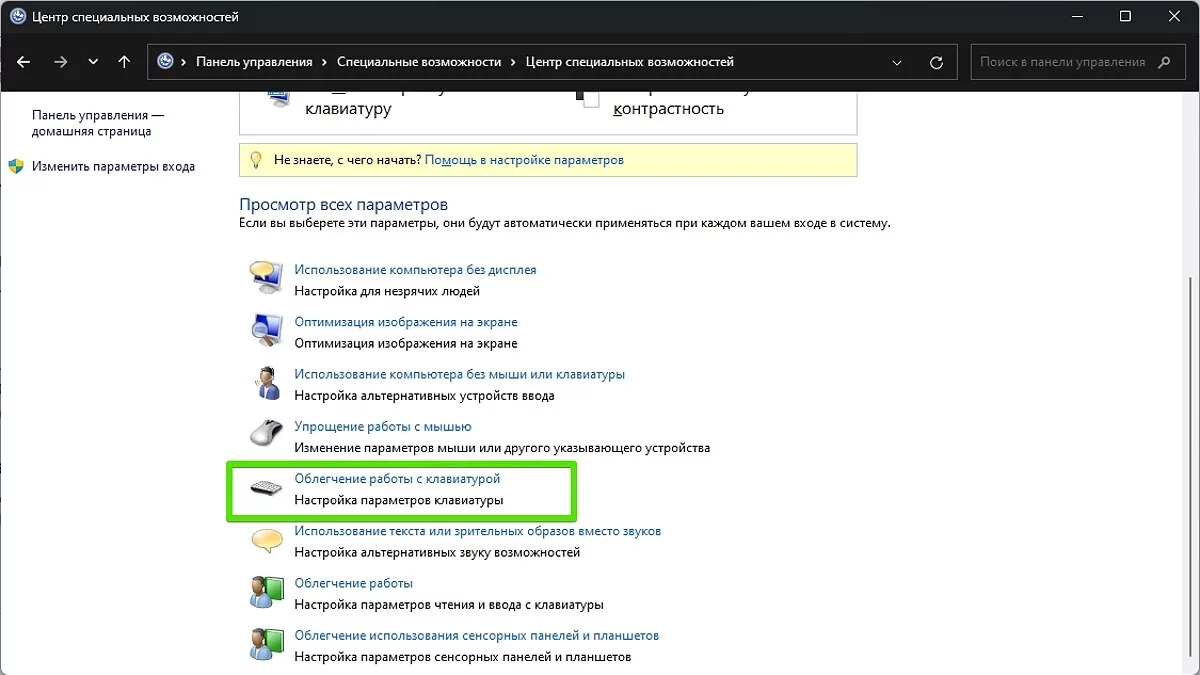Click Изменить параметры входа in sidebar
This screenshot has height=675, width=1200.
113,167
